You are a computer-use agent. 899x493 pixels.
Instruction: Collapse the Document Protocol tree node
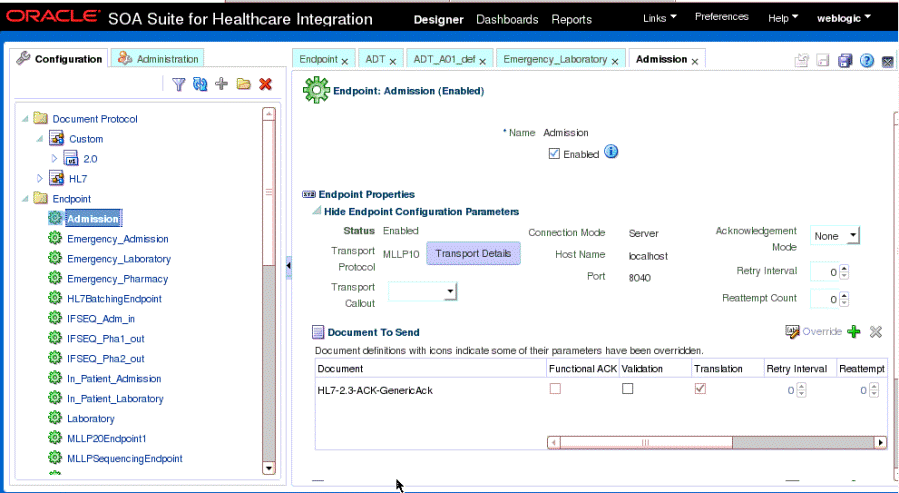tap(25, 119)
